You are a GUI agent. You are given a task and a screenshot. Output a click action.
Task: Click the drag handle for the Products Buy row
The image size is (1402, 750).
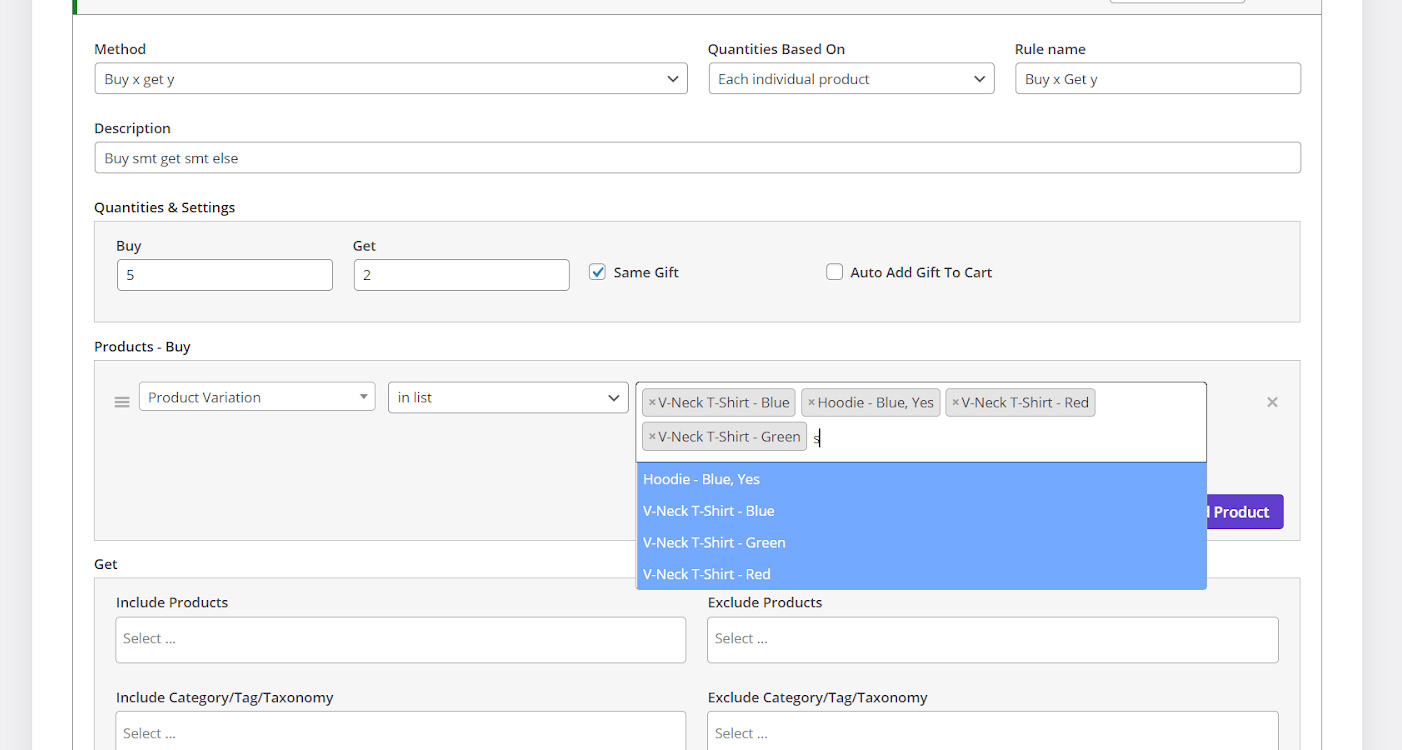tap(122, 402)
